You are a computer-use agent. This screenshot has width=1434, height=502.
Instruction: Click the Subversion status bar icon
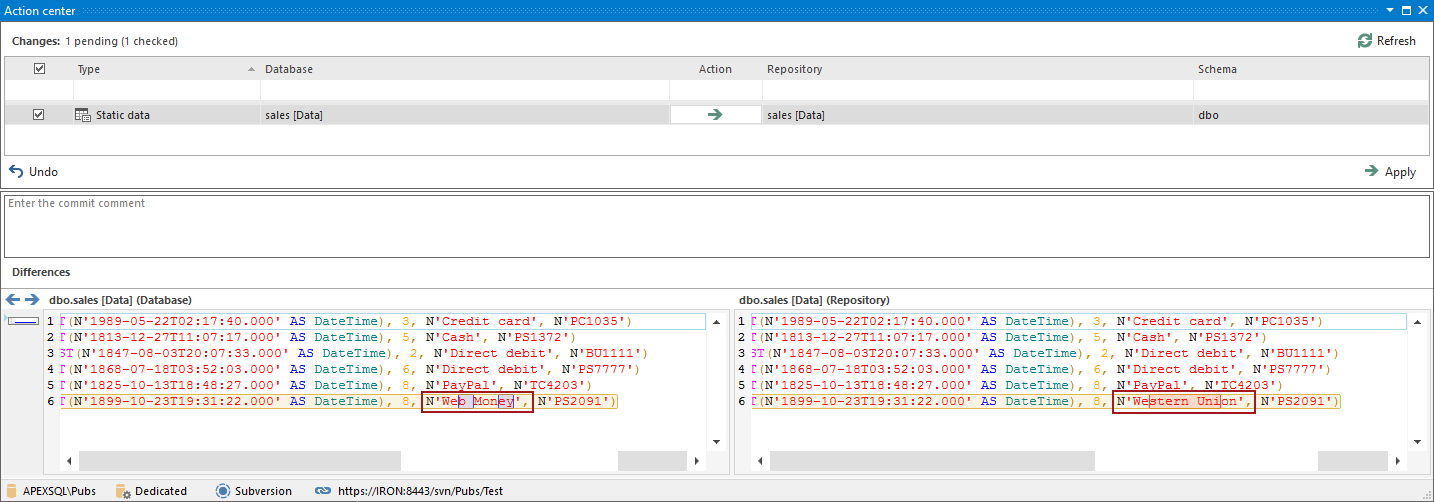[x=223, y=491]
